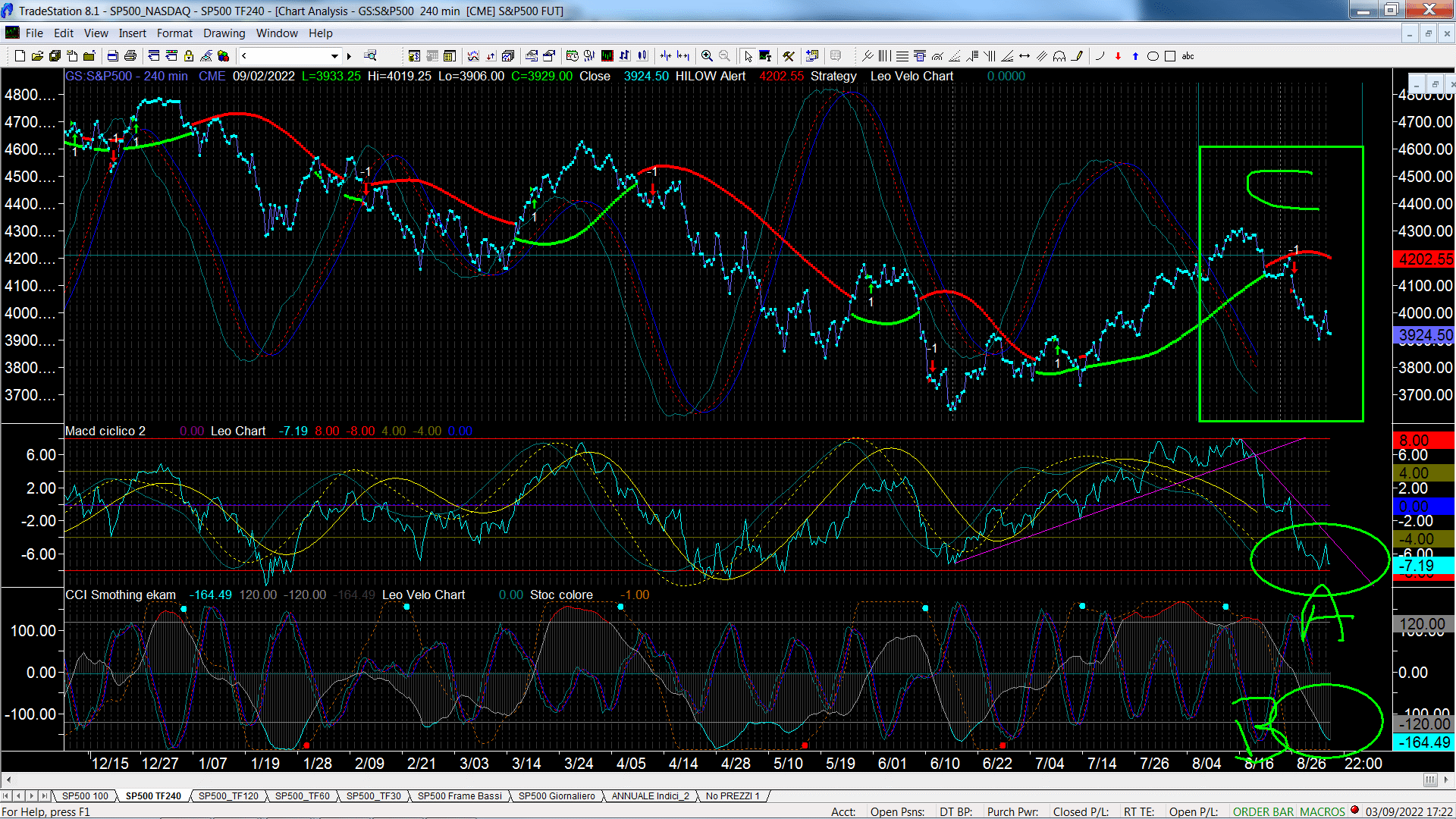Open the Window menu
This screenshot has height=819, width=1456.
277,33
